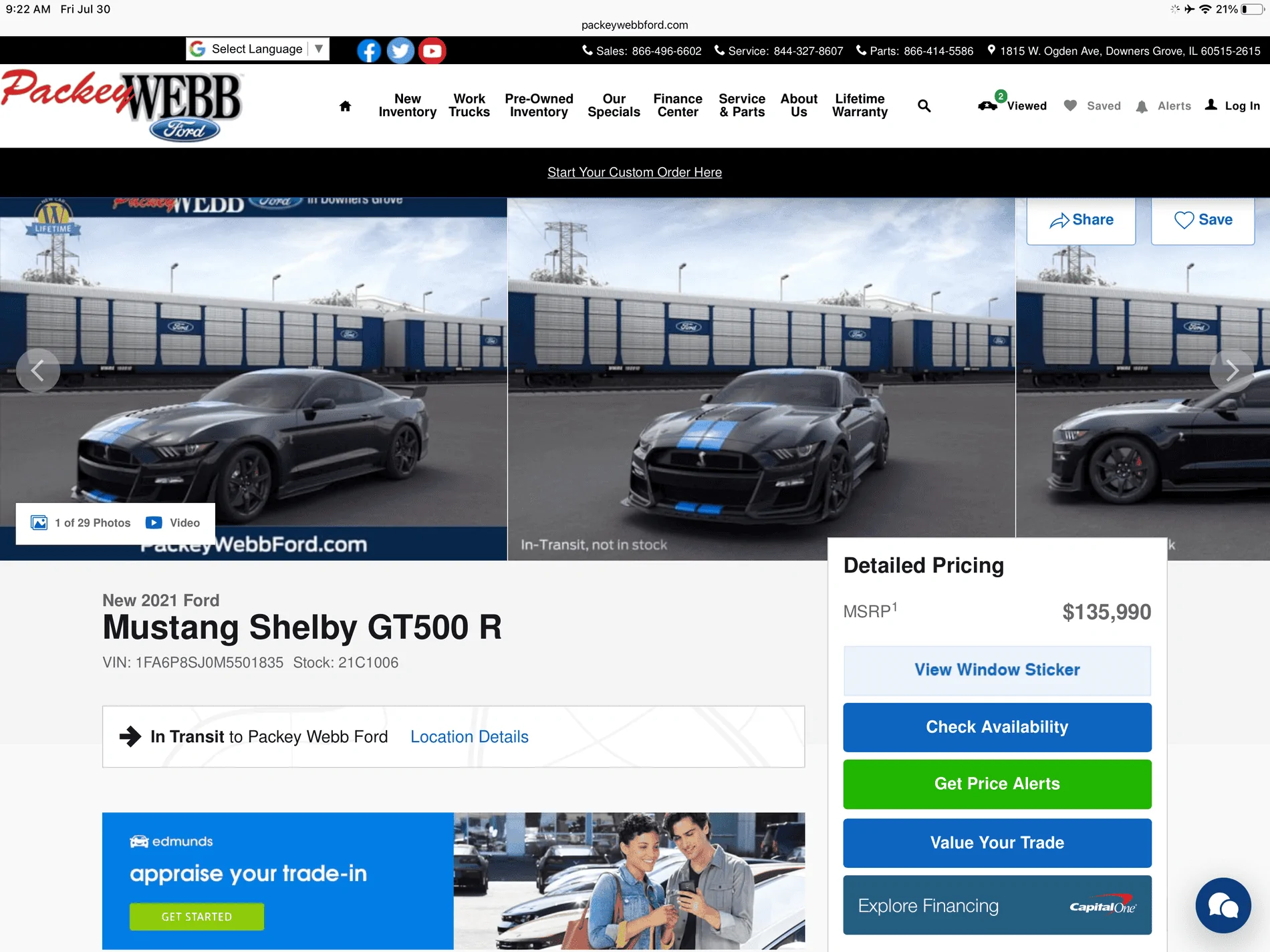Tap the Wi-Fi status icon
This screenshot has width=1270, height=952.
[1205, 9]
